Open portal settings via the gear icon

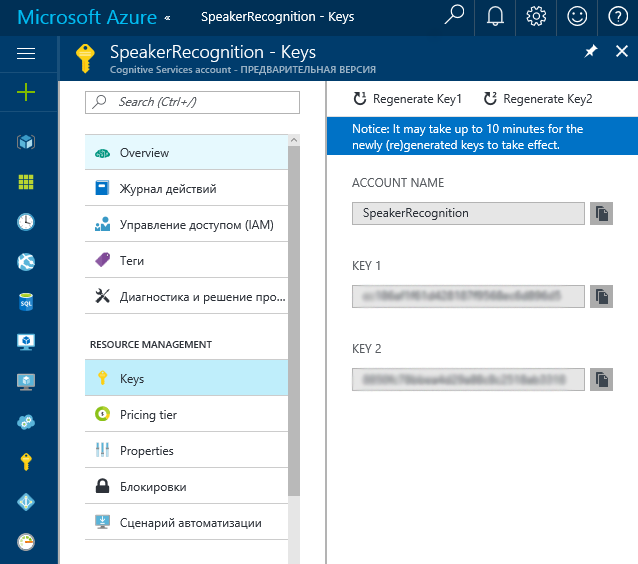pos(536,17)
